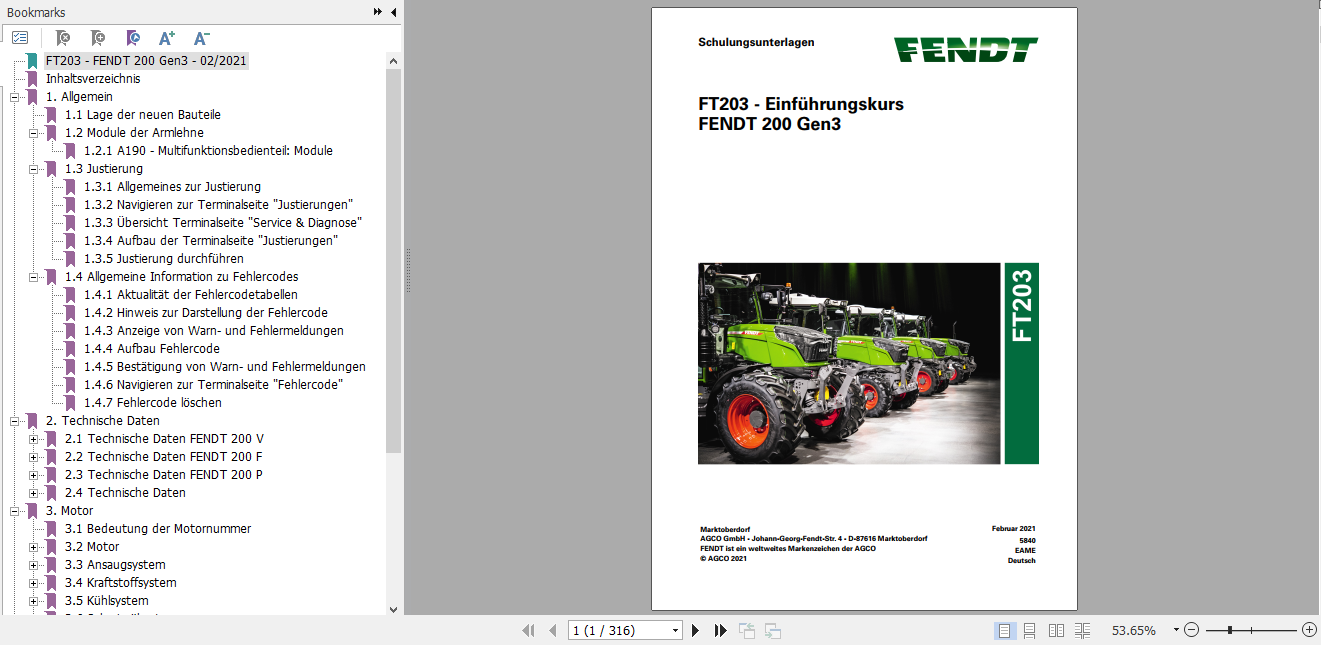Click the previous view icon
Image resolution: width=1321 pixels, height=645 pixels.
(747, 630)
